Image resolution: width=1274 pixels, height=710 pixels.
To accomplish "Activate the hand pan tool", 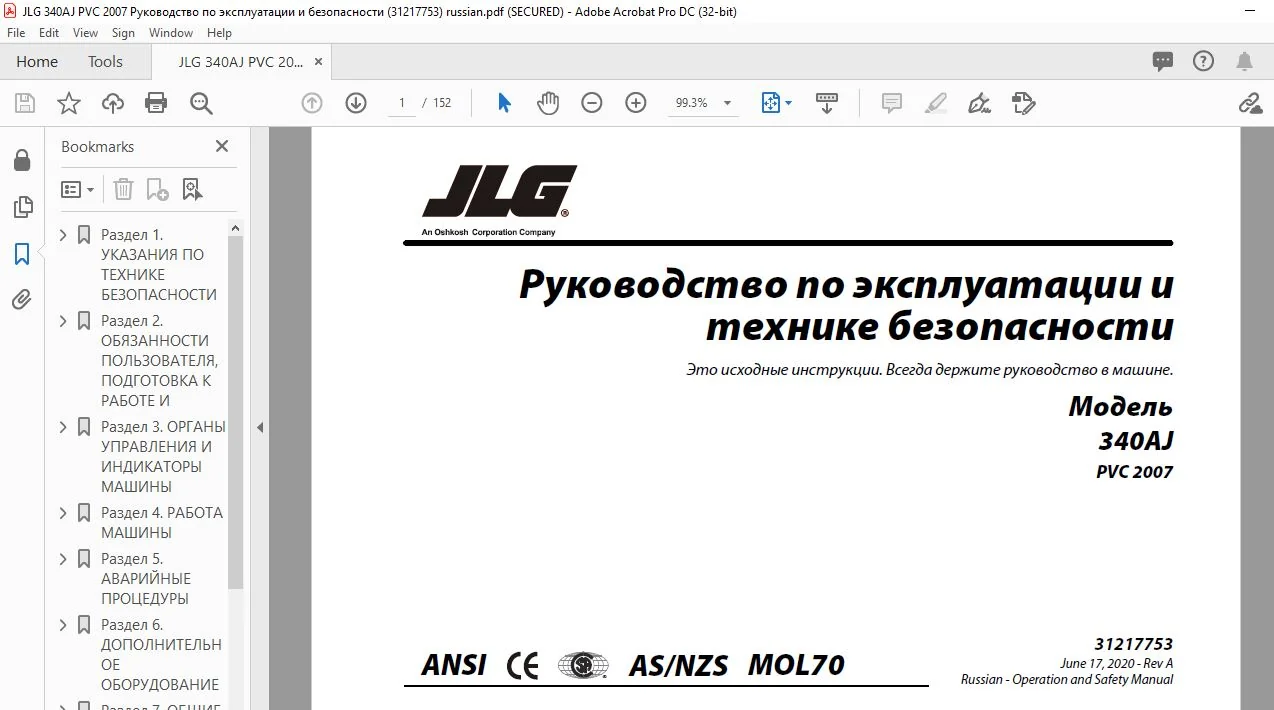I will pos(548,103).
